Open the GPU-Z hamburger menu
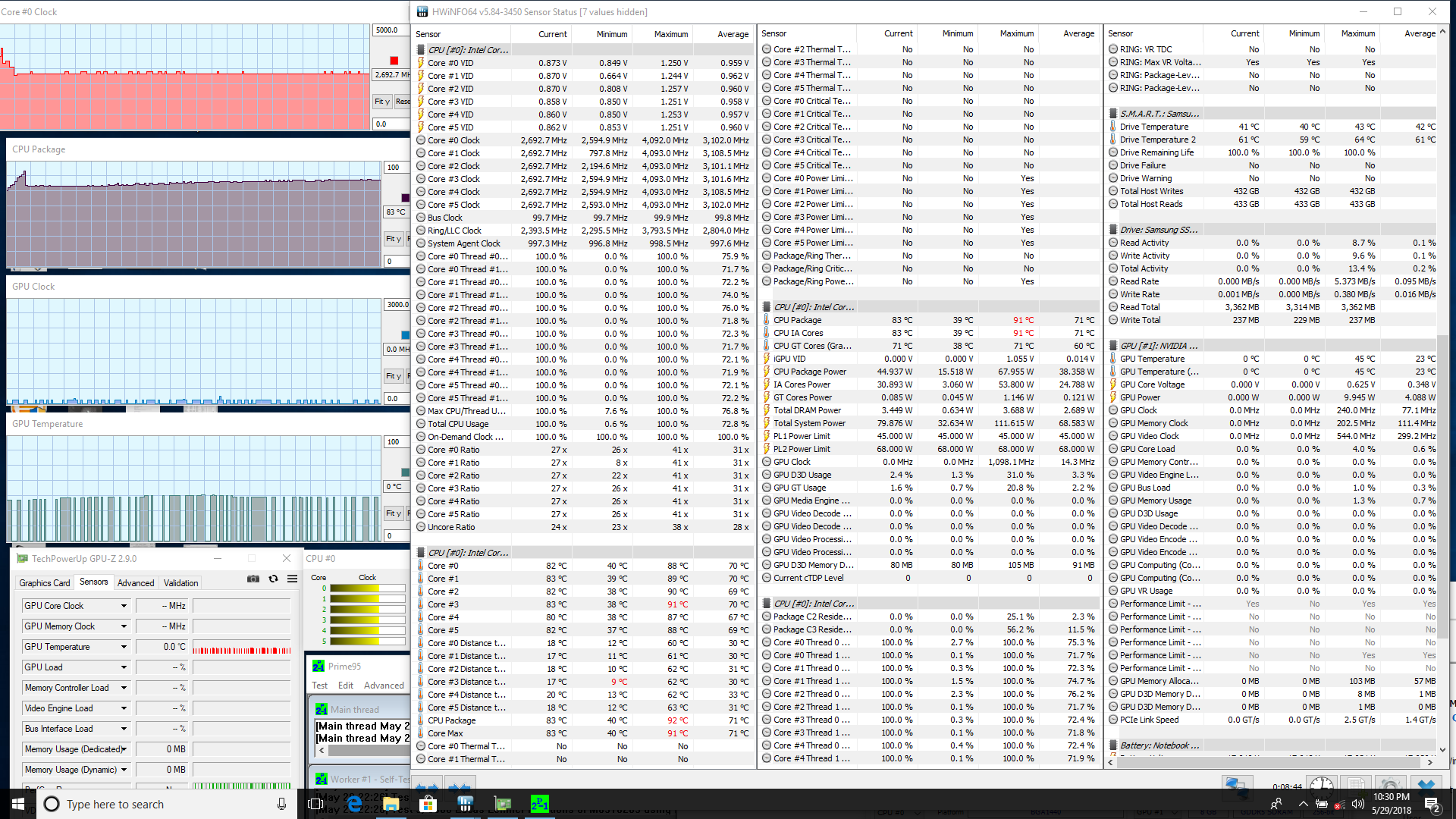1456x819 pixels. [x=292, y=579]
